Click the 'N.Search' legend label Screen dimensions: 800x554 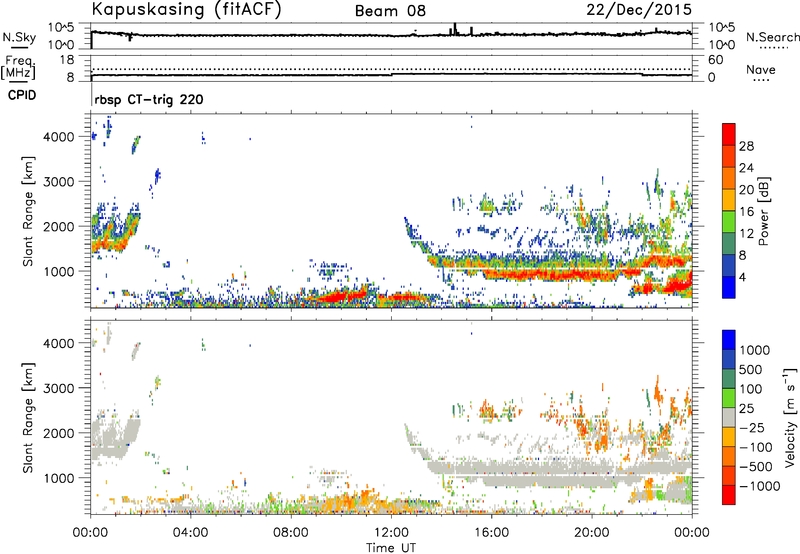click(x=772, y=37)
